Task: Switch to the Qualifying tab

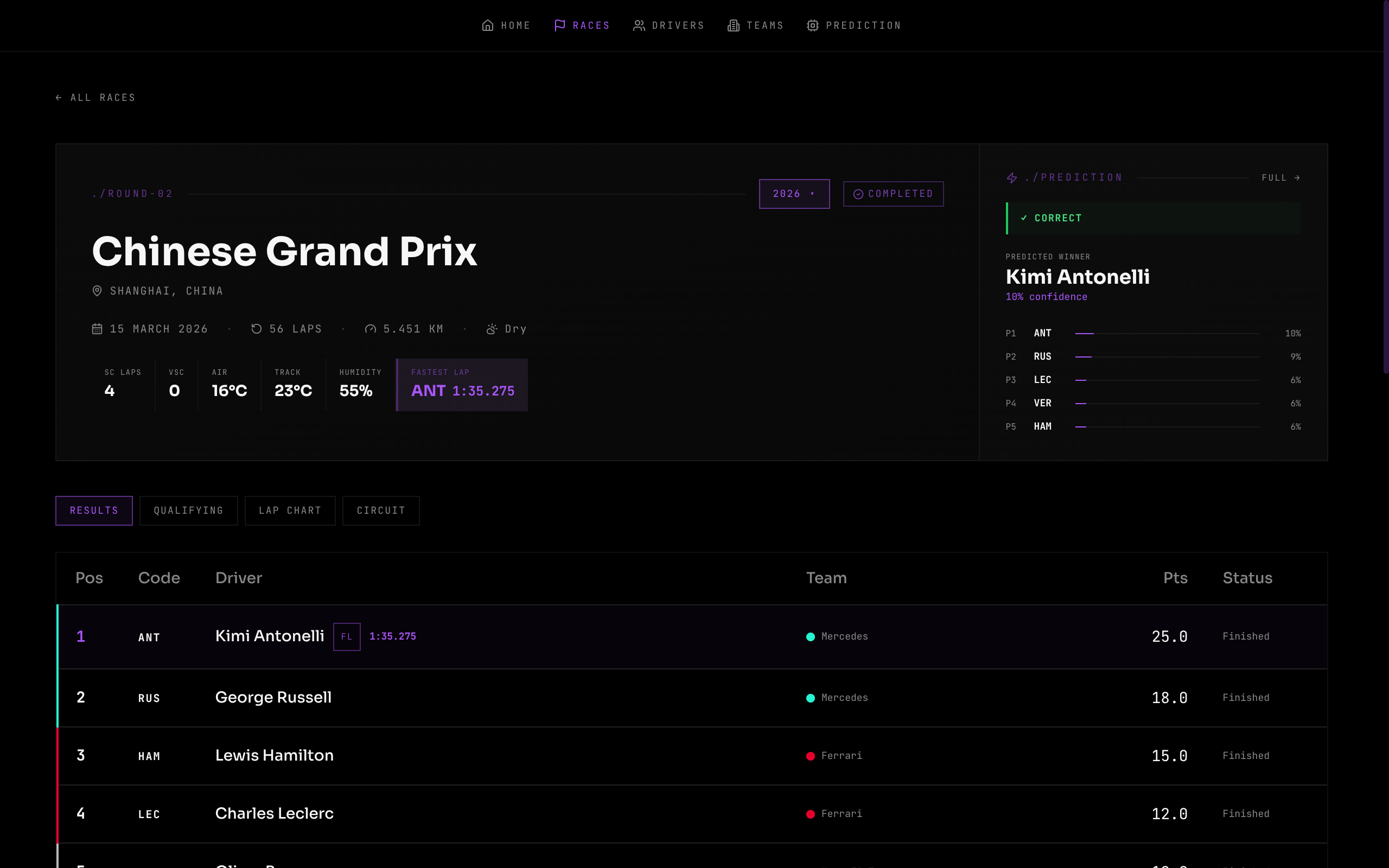Action: [188, 510]
